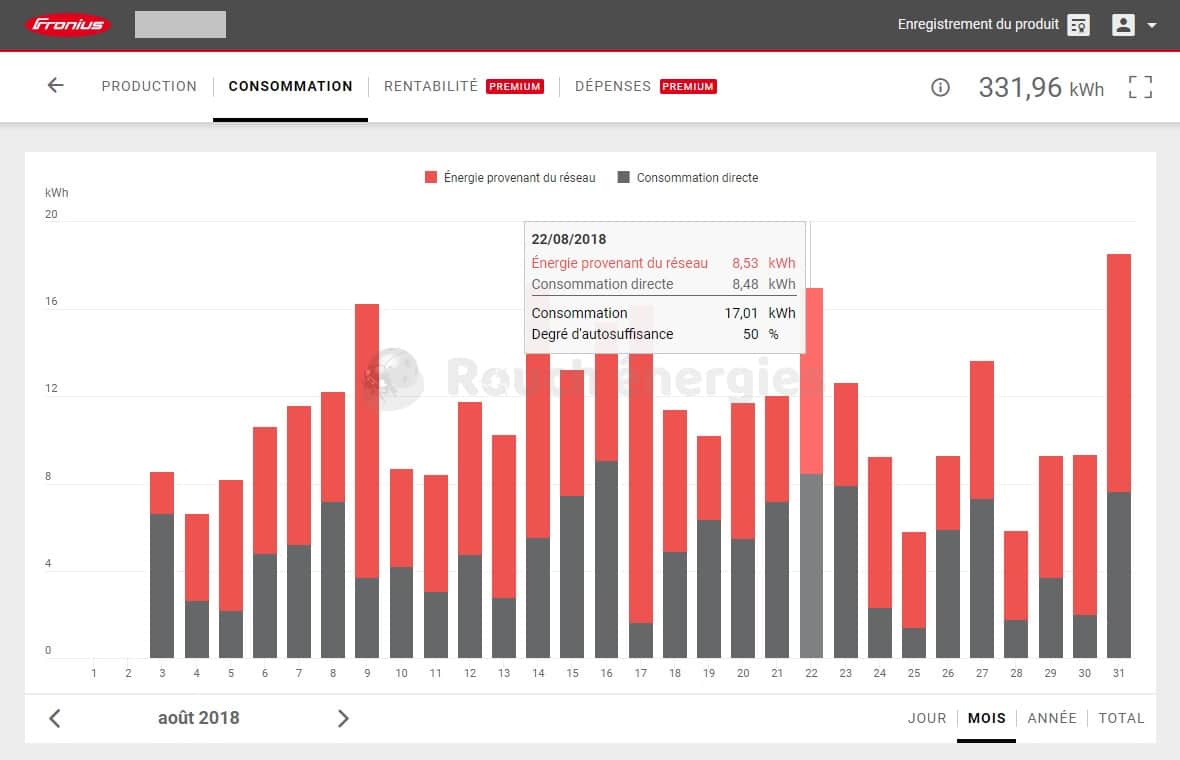Click the Enregistrement du produit link

tap(977, 25)
